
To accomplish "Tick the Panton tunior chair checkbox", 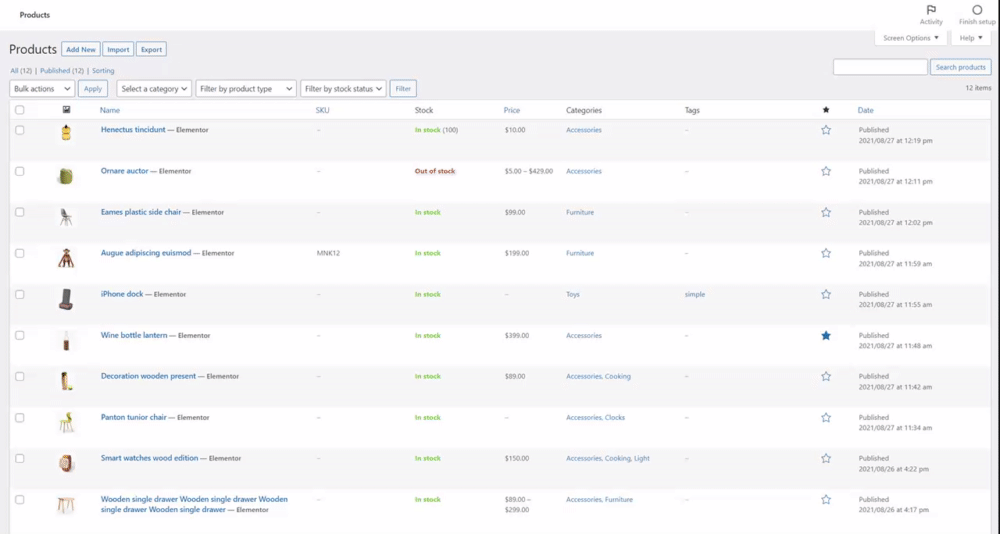I will pos(20,417).
